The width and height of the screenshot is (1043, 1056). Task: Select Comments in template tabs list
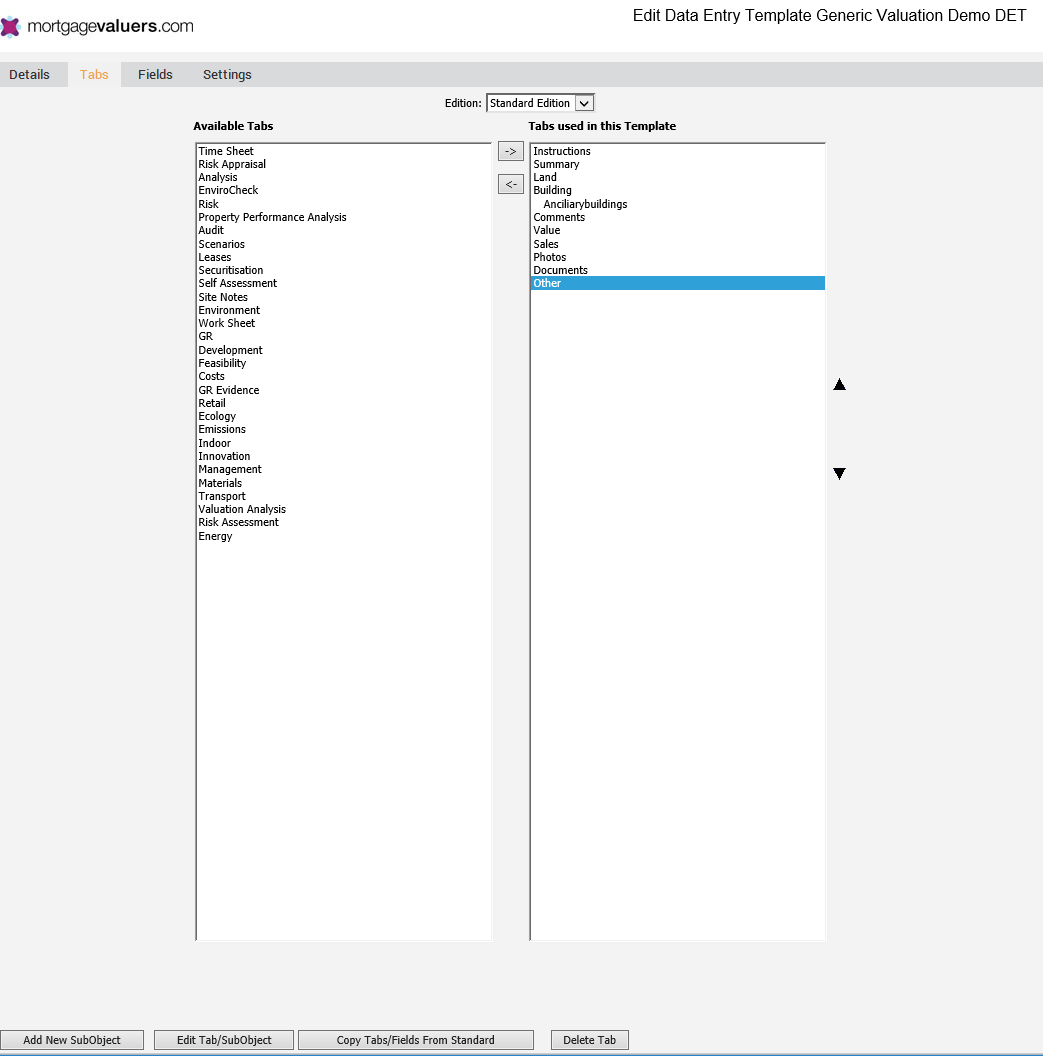(678, 217)
